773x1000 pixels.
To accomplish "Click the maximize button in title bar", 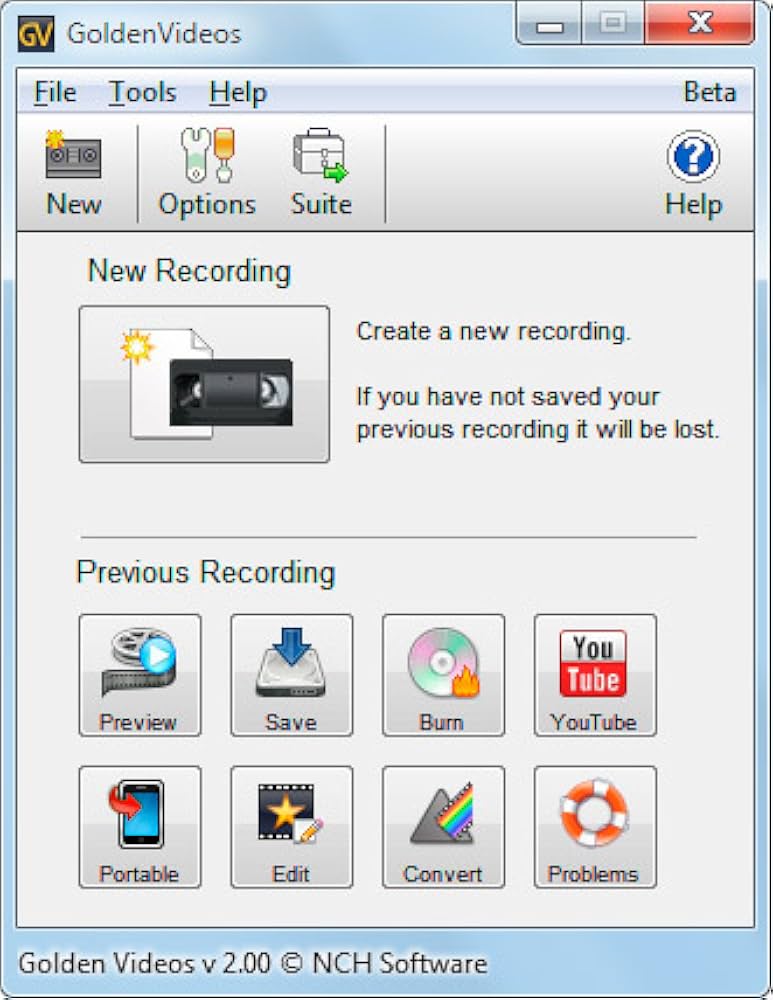I will point(613,23).
